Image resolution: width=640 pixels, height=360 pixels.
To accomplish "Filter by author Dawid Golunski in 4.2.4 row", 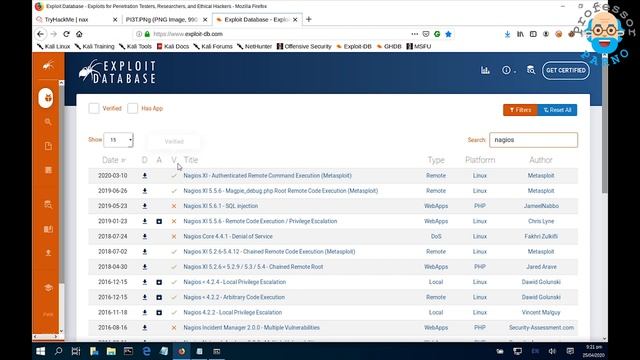I will 541,282.
